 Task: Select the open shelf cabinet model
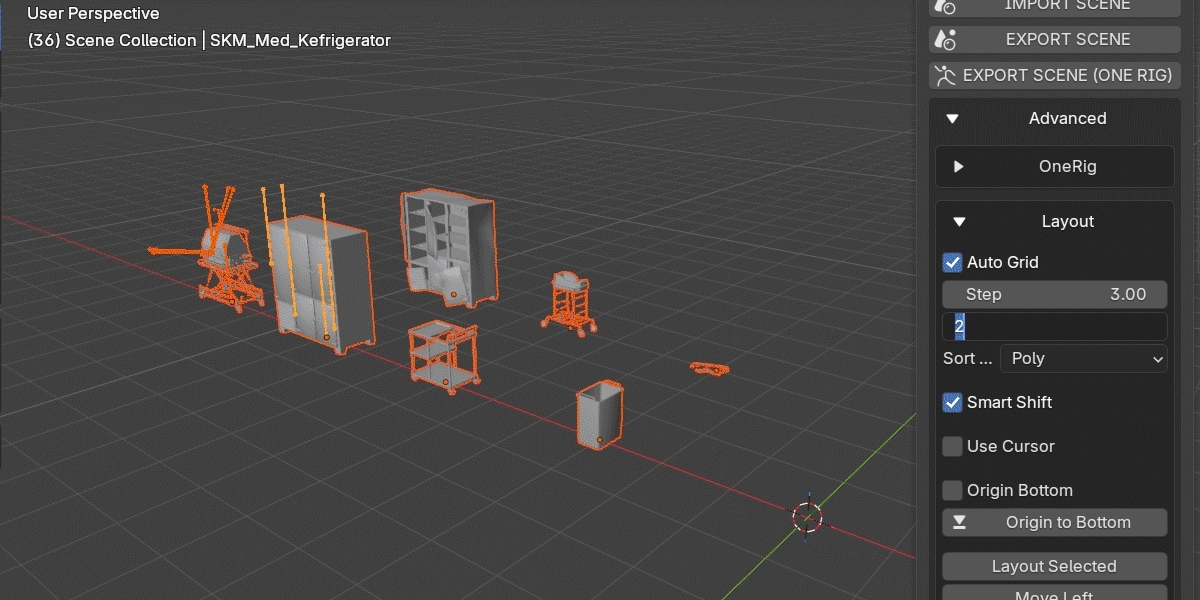(447, 246)
